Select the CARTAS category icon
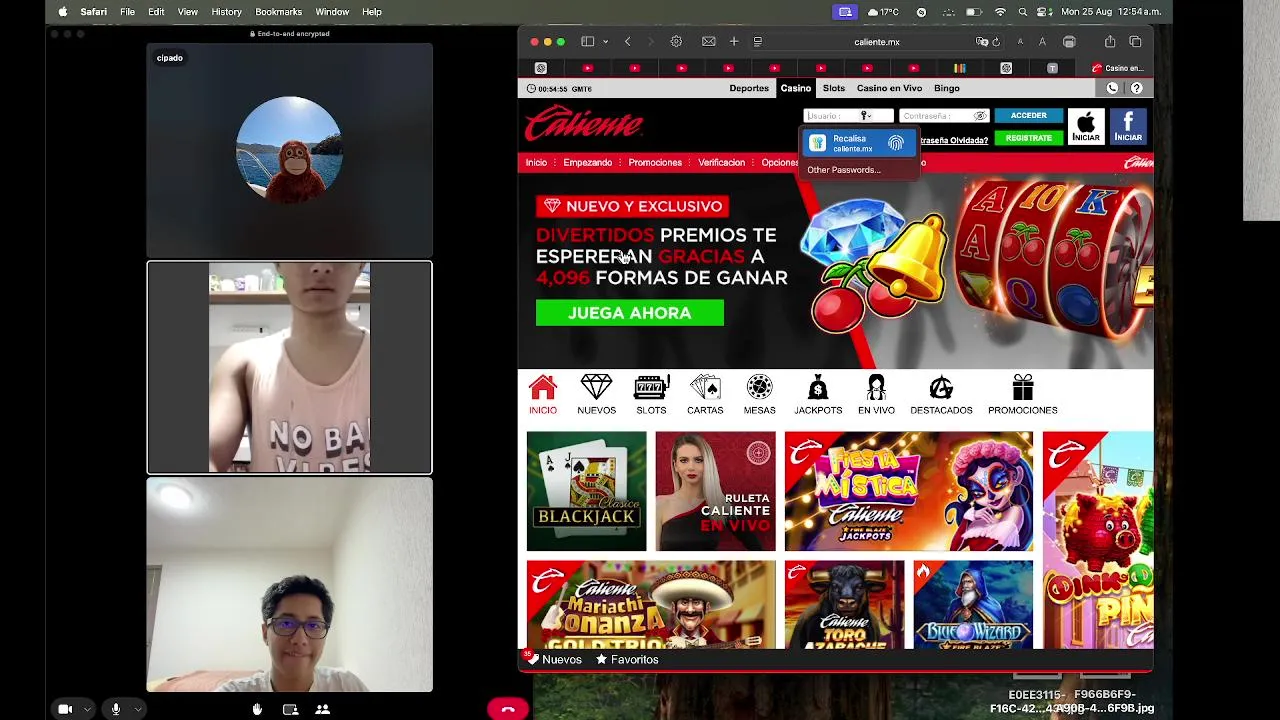 705,395
